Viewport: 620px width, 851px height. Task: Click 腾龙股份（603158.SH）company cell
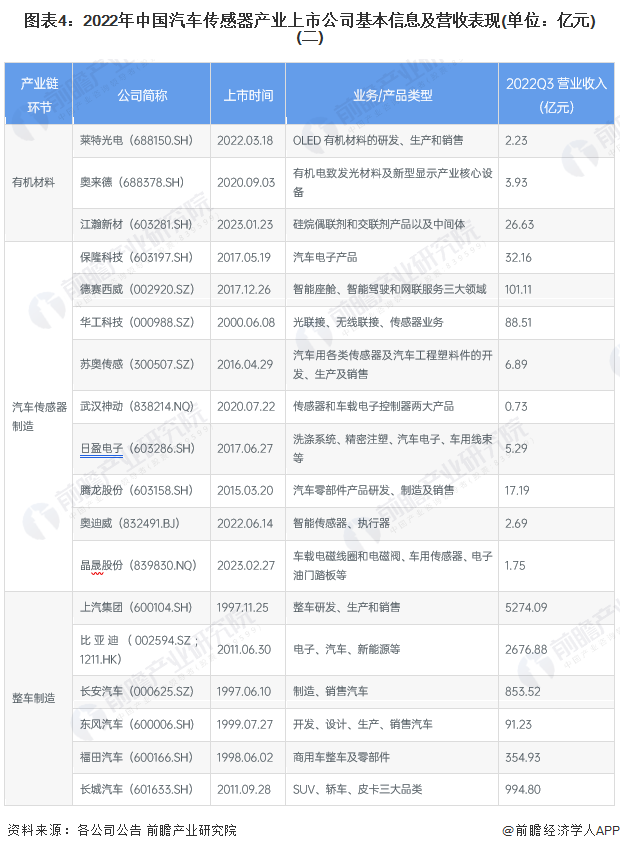pos(142,491)
